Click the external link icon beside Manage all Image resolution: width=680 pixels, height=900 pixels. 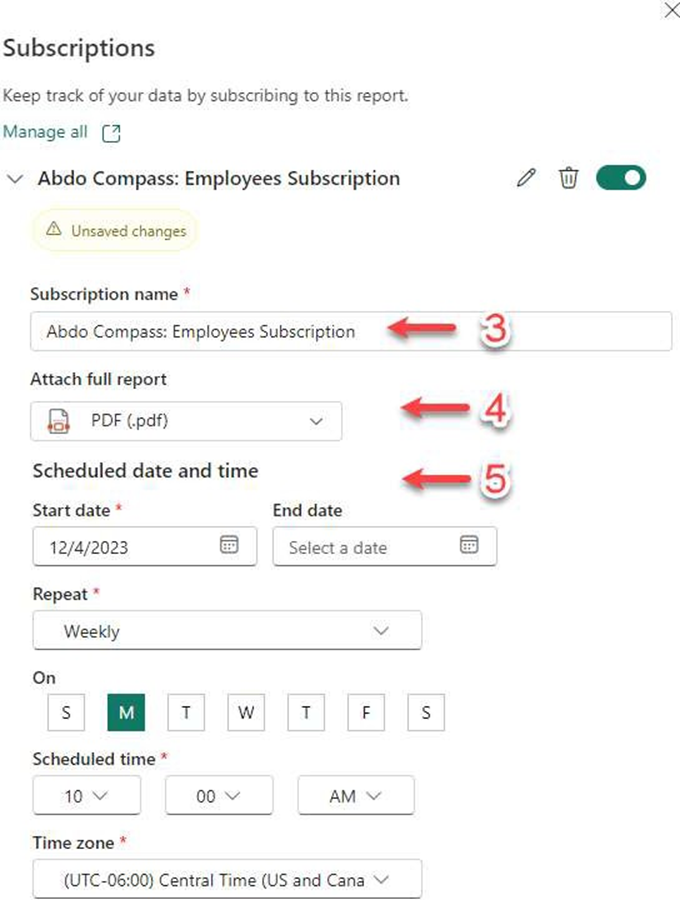[111, 133]
